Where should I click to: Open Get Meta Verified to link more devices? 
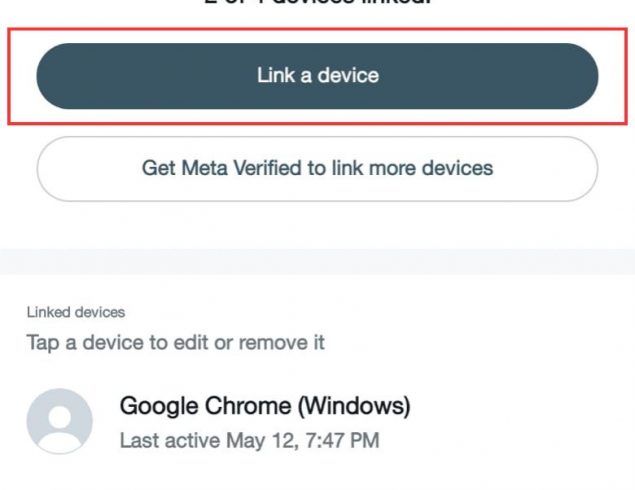[317, 169]
